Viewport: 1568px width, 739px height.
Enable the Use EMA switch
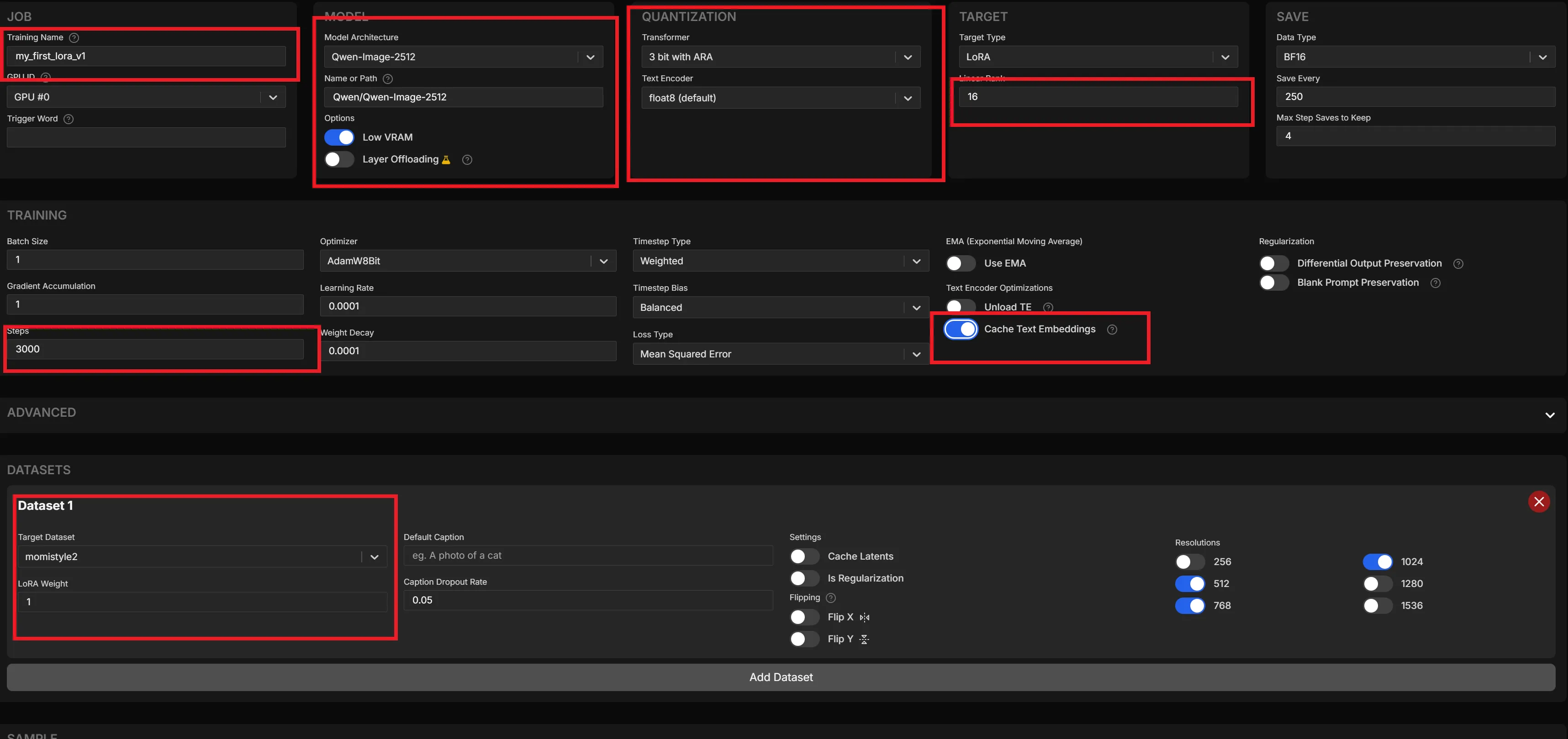coord(961,263)
